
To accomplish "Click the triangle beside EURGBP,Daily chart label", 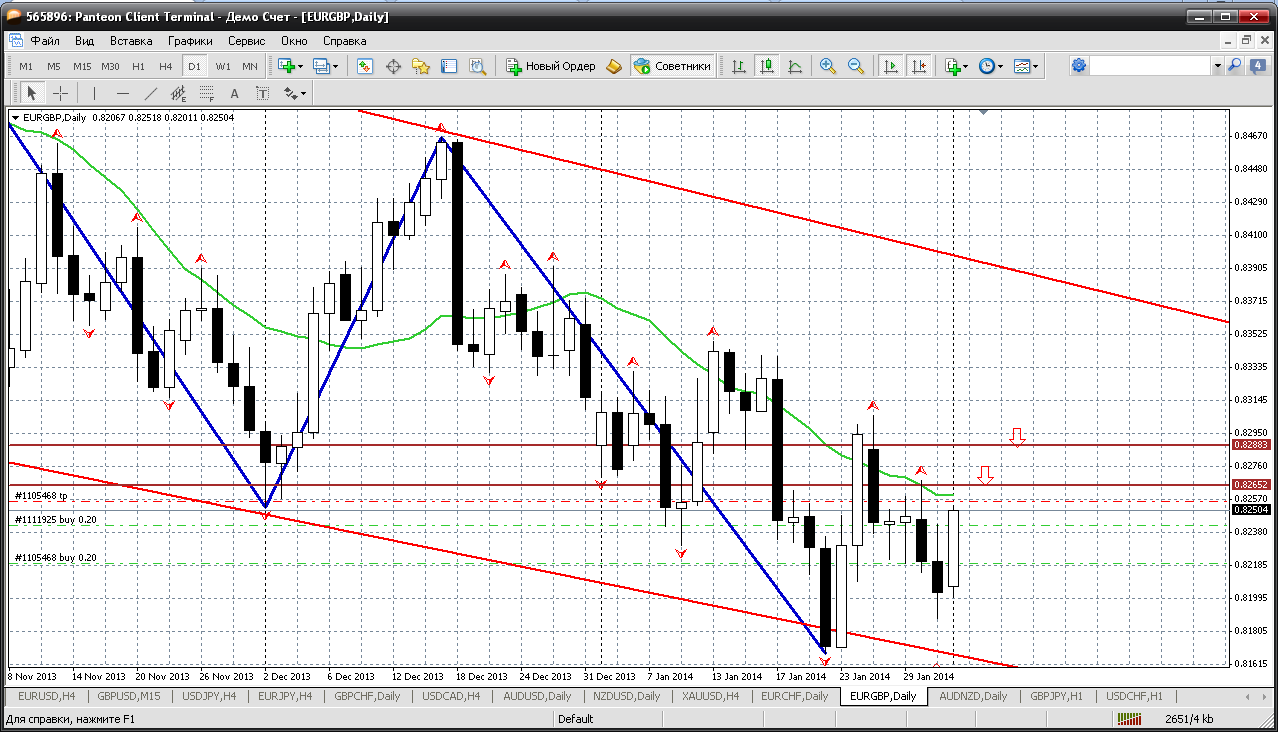I will (x=14, y=118).
